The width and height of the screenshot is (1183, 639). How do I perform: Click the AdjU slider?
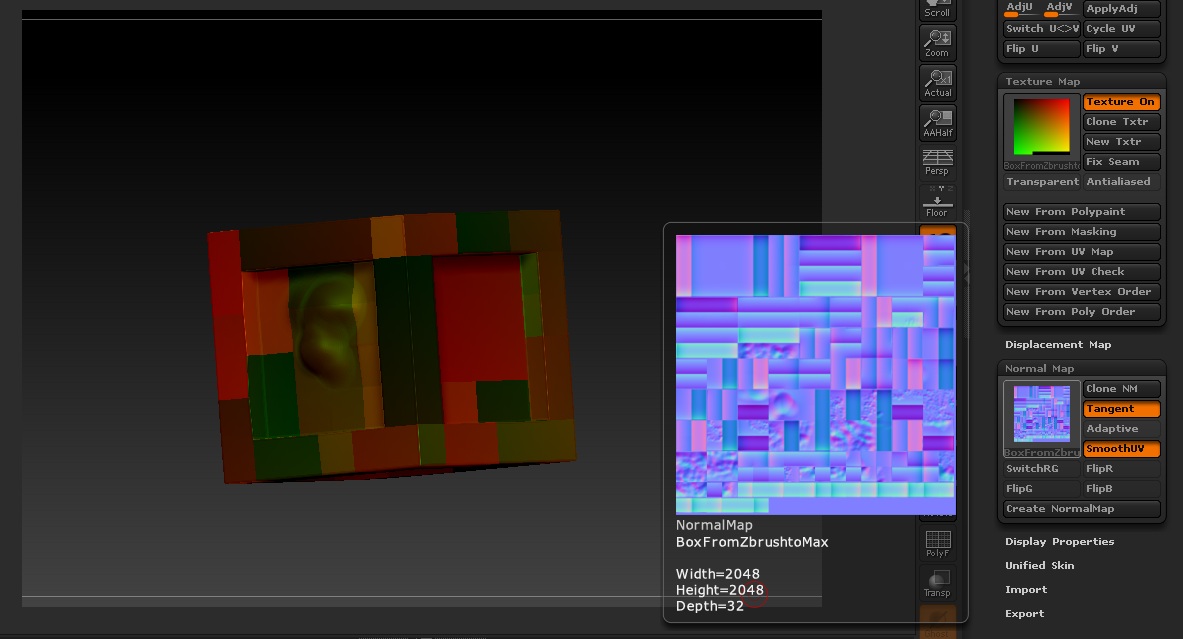click(1020, 8)
